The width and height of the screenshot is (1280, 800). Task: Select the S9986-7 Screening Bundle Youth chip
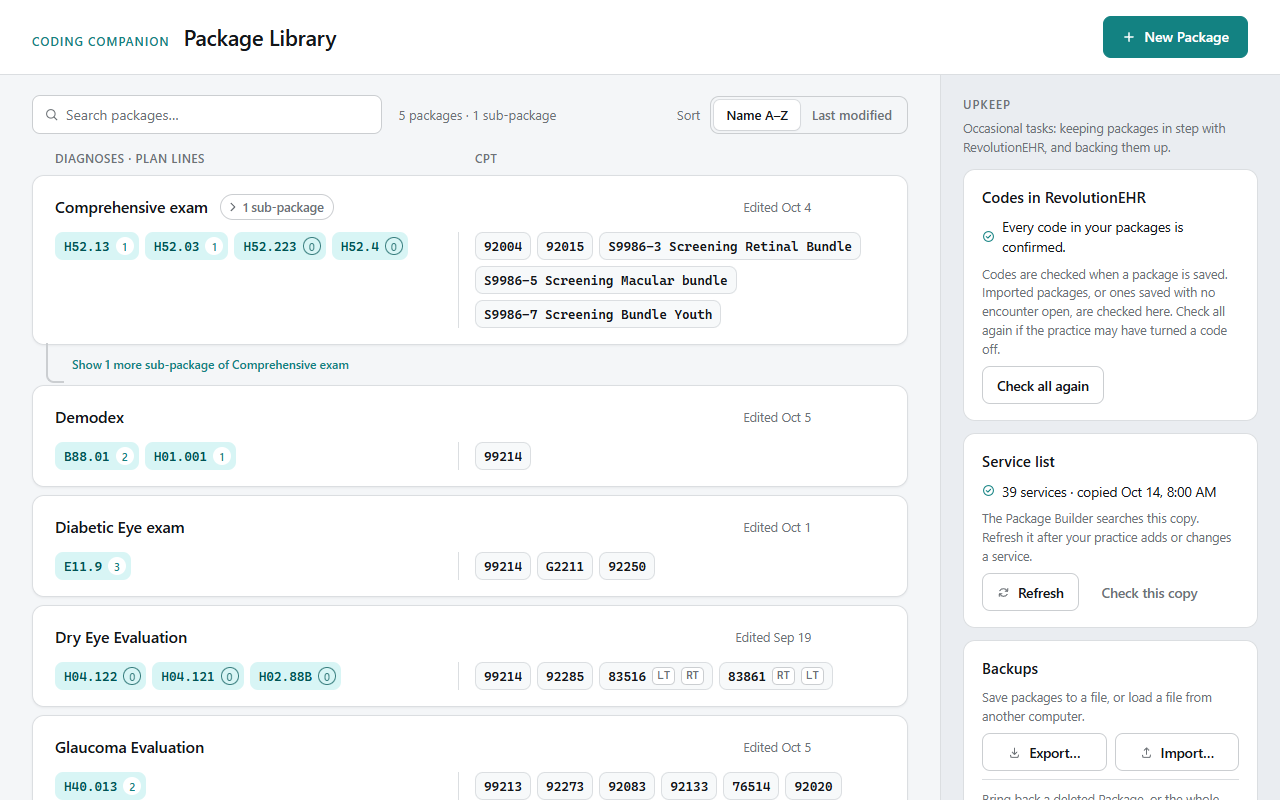coord(598,314)
